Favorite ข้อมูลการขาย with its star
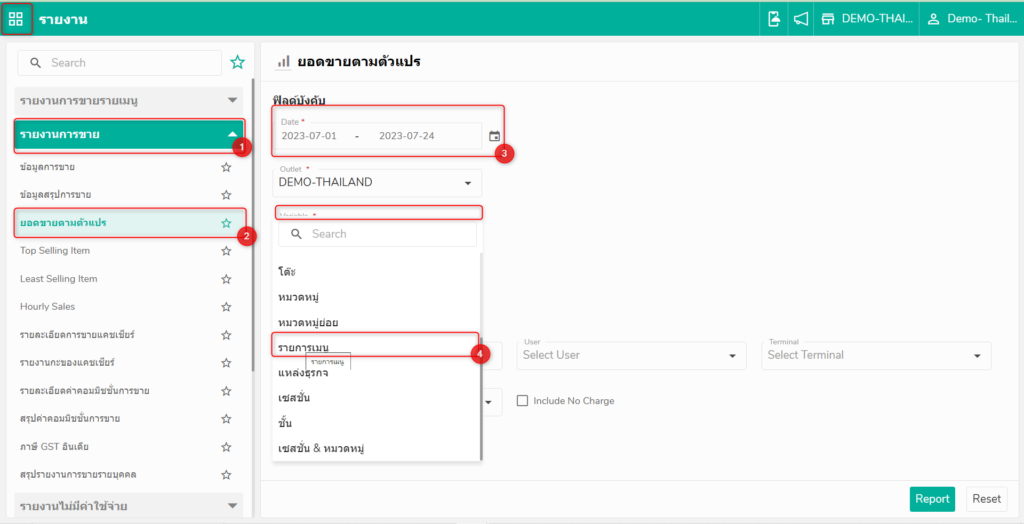Image resolution: width=1024 pixels, height=524 pixels. [x=226, y=167]
